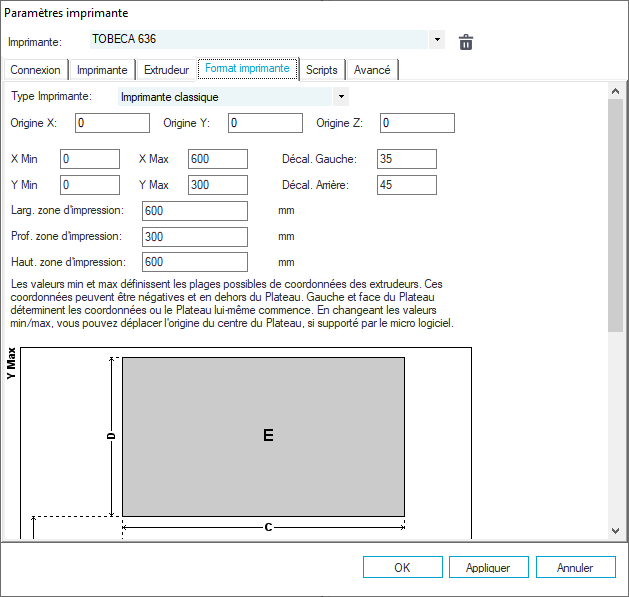
Task: Open the Imprimante selection dropdown
Action: pyautogui.click(x=437, y=40)
